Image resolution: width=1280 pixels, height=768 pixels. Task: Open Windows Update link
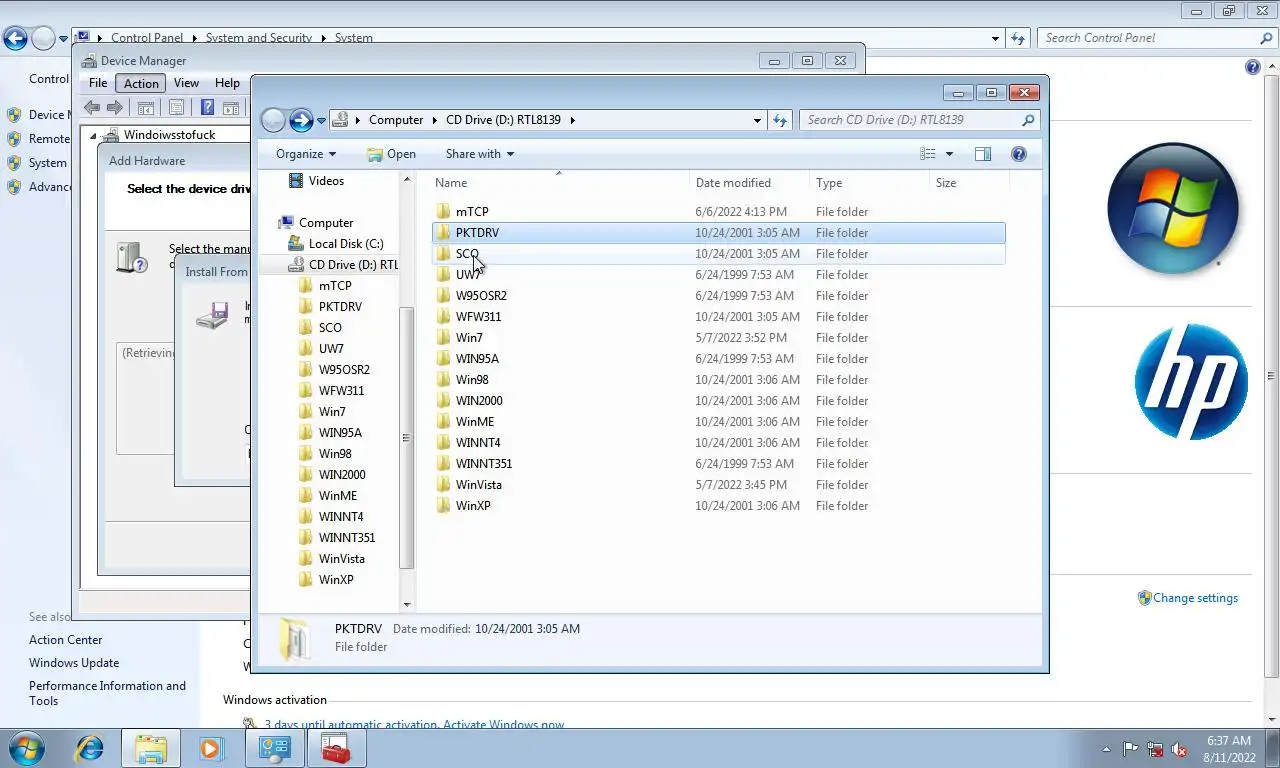(x=74, y=663)
